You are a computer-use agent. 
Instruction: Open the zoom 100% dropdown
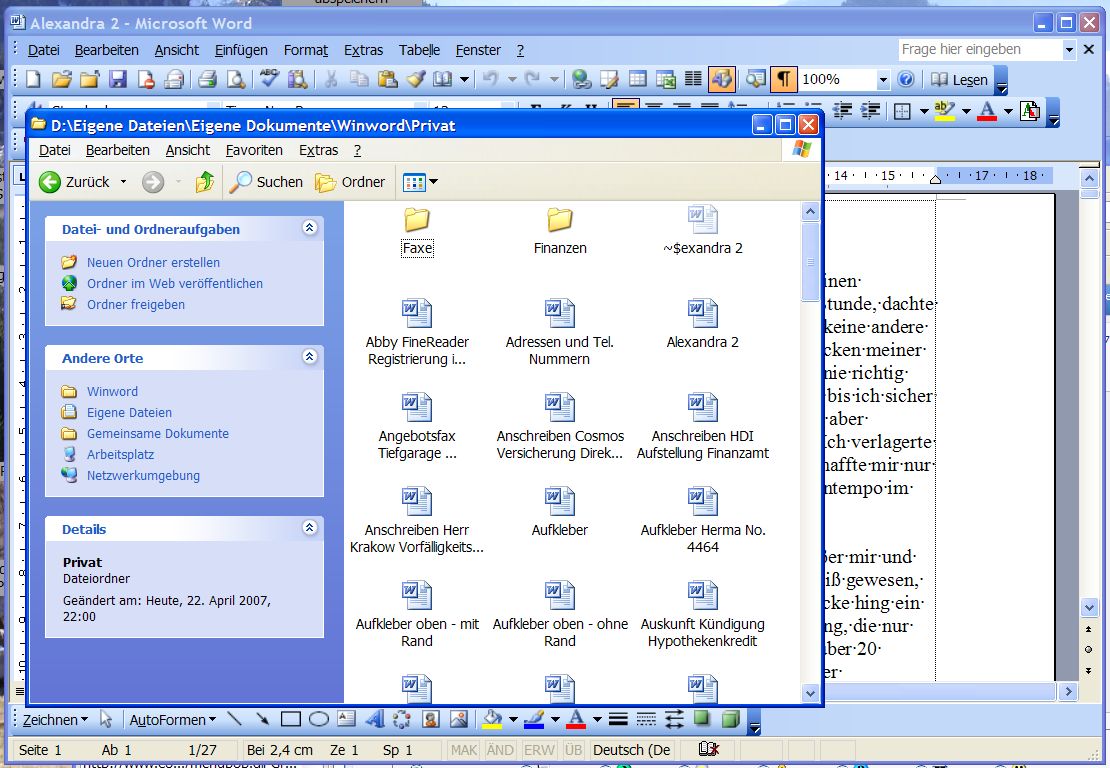tap(883, 79)
